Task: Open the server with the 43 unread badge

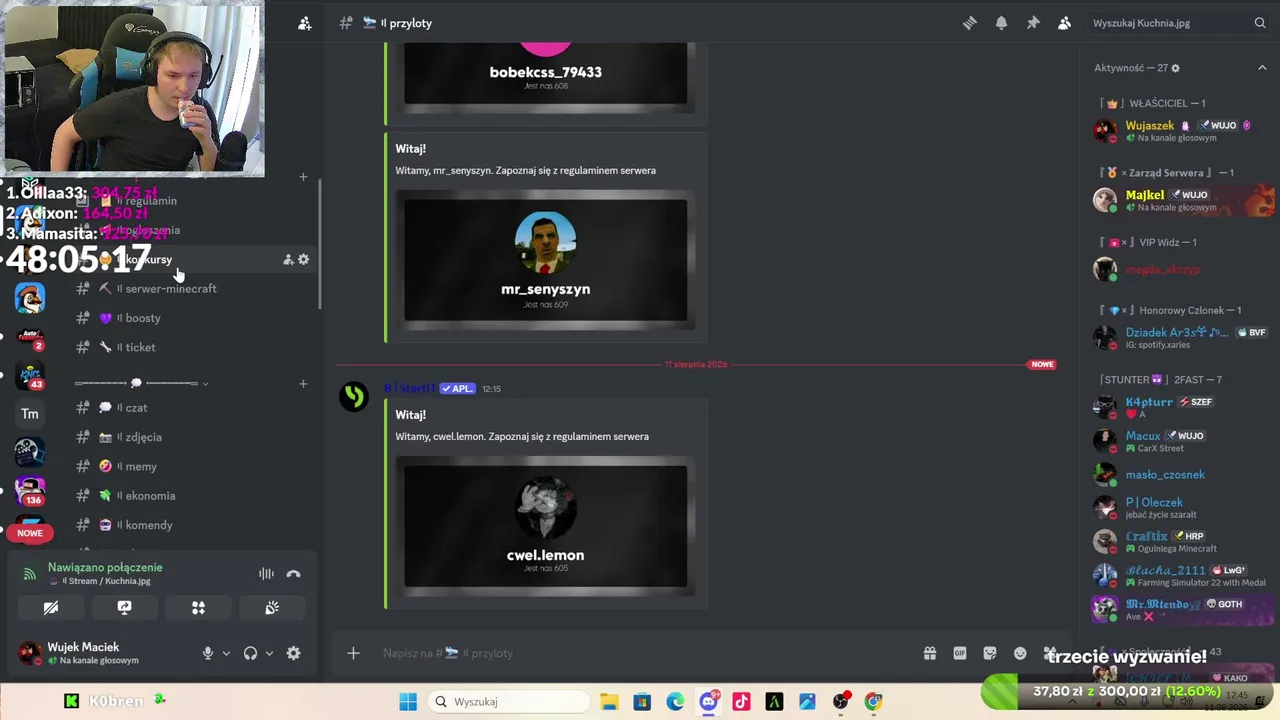Action: coord(30,375)
